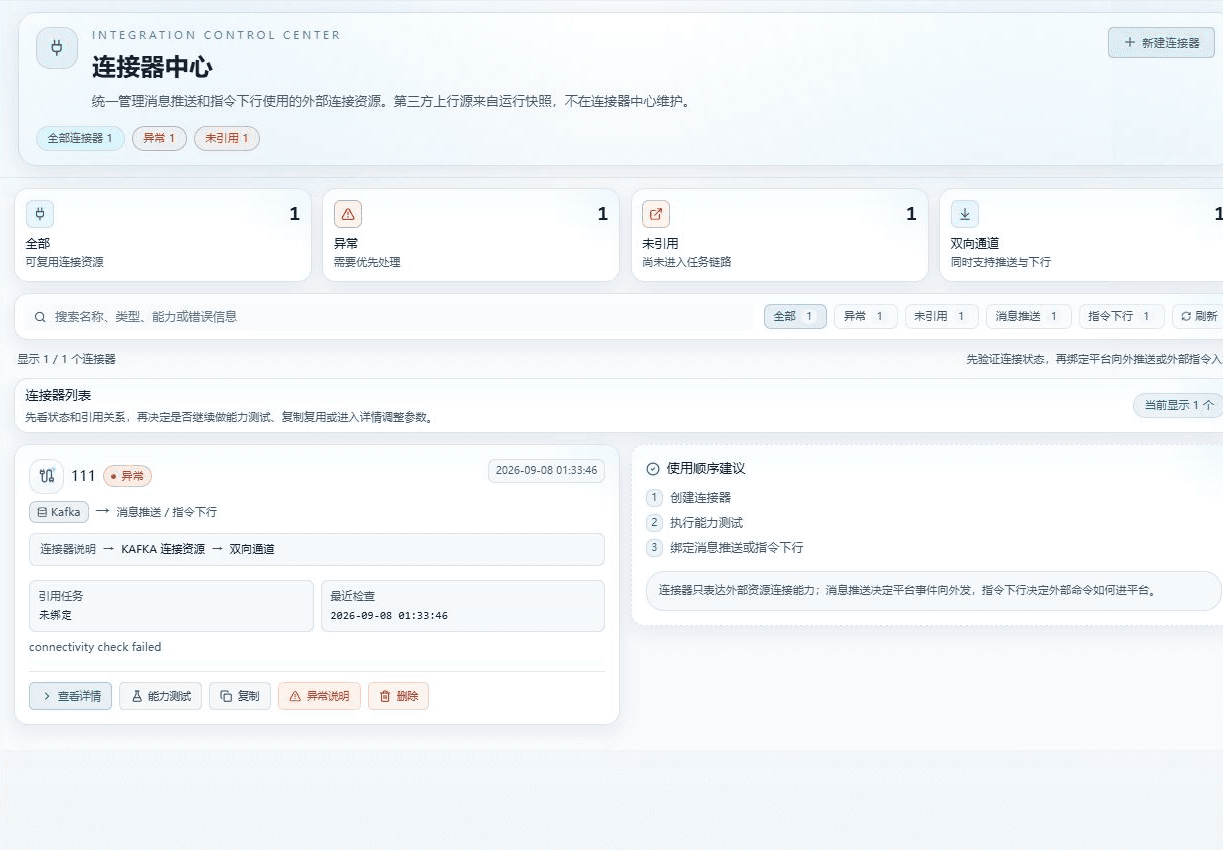Click the 刷新 refresh button
Viewport: 1223px width, 850px height.
point(1198,316)
